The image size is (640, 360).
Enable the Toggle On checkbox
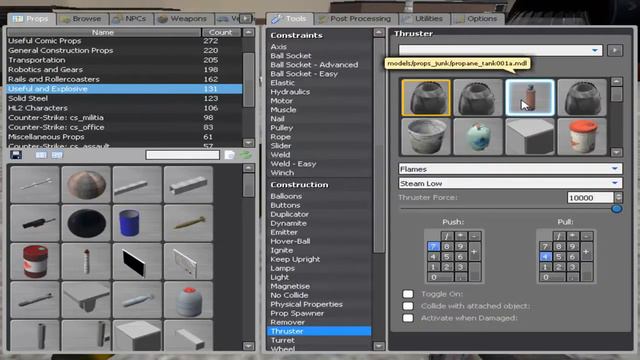point(408,294)
